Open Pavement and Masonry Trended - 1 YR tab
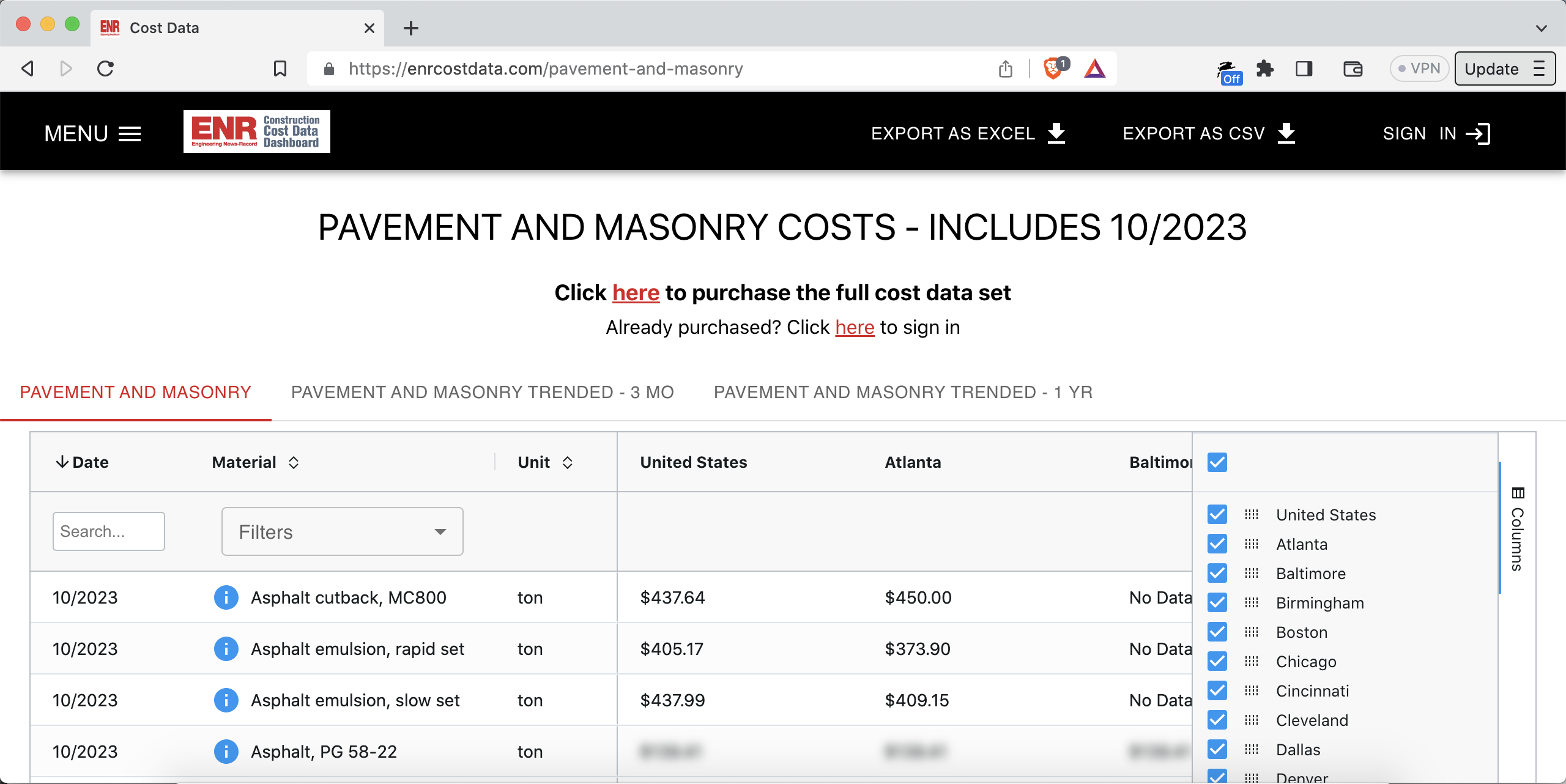The width and height of the screenshot is (1566, 784). click(903, 392)
